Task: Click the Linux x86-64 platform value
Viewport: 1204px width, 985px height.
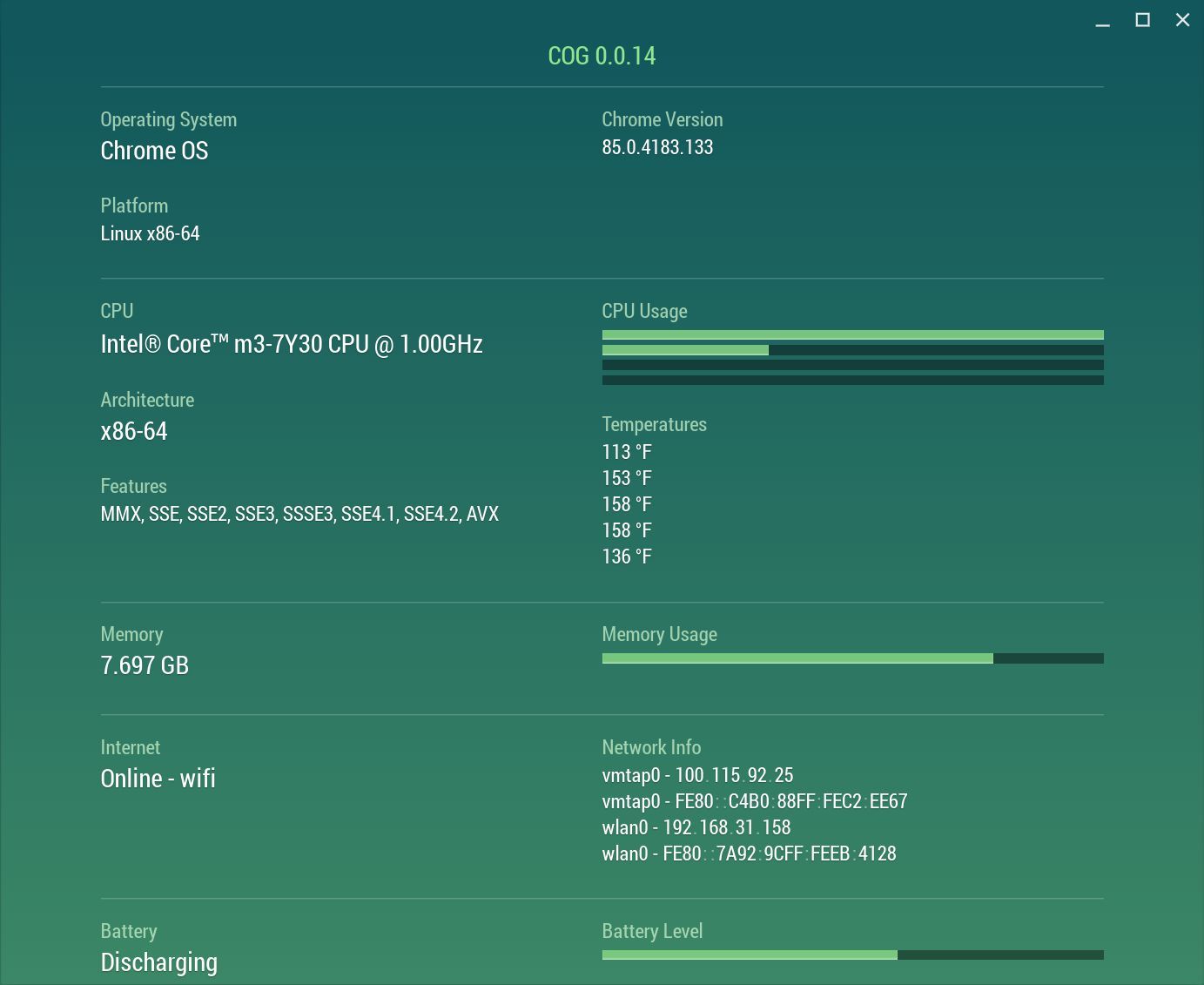Action: (150, 233)
